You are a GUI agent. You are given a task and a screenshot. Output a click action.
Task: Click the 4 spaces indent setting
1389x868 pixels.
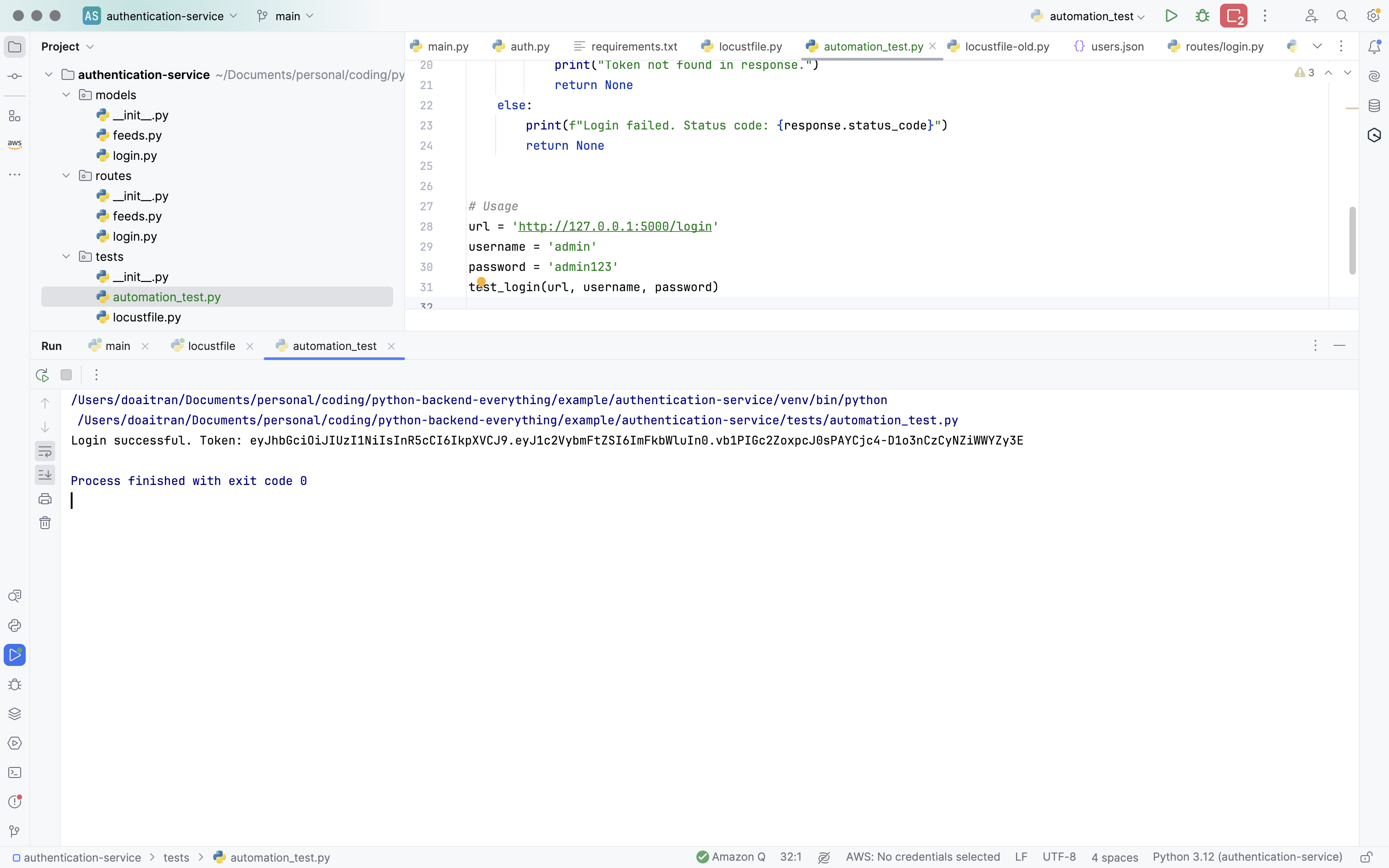click(x=1115, y=858)
